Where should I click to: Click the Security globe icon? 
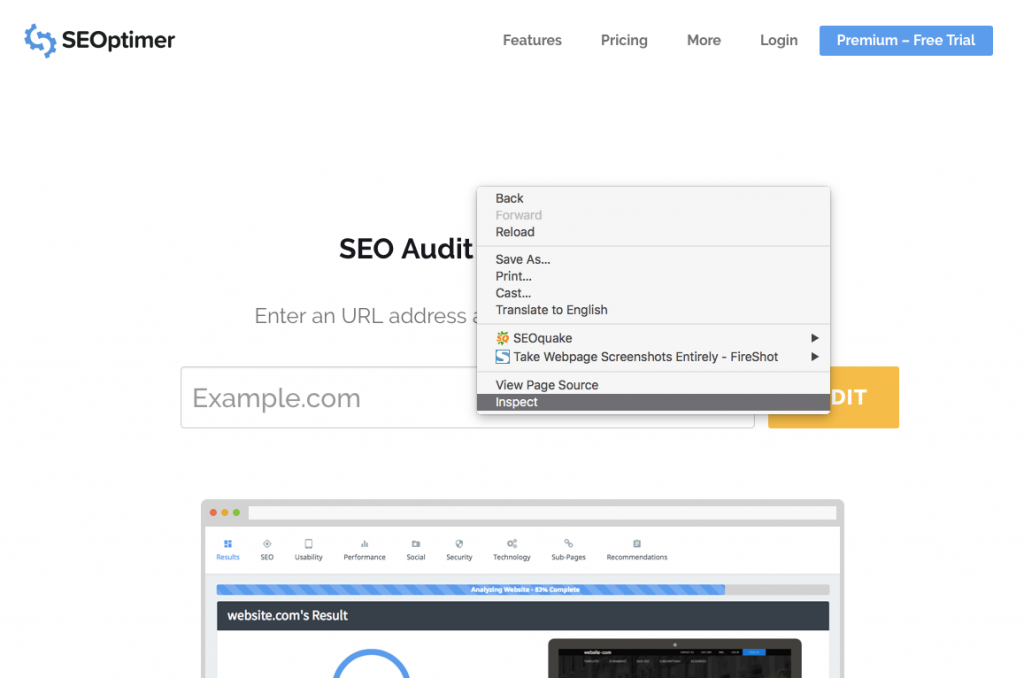(459, 543)
